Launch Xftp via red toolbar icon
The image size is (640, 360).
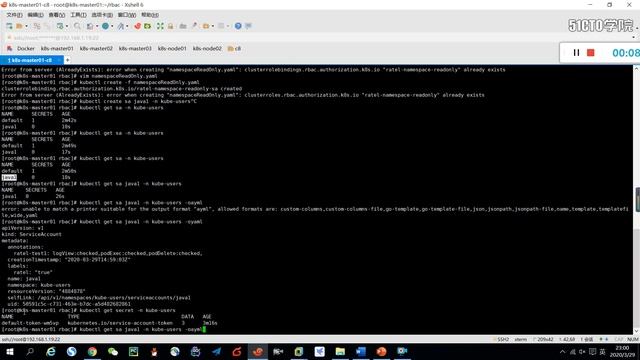click(137, 26)
